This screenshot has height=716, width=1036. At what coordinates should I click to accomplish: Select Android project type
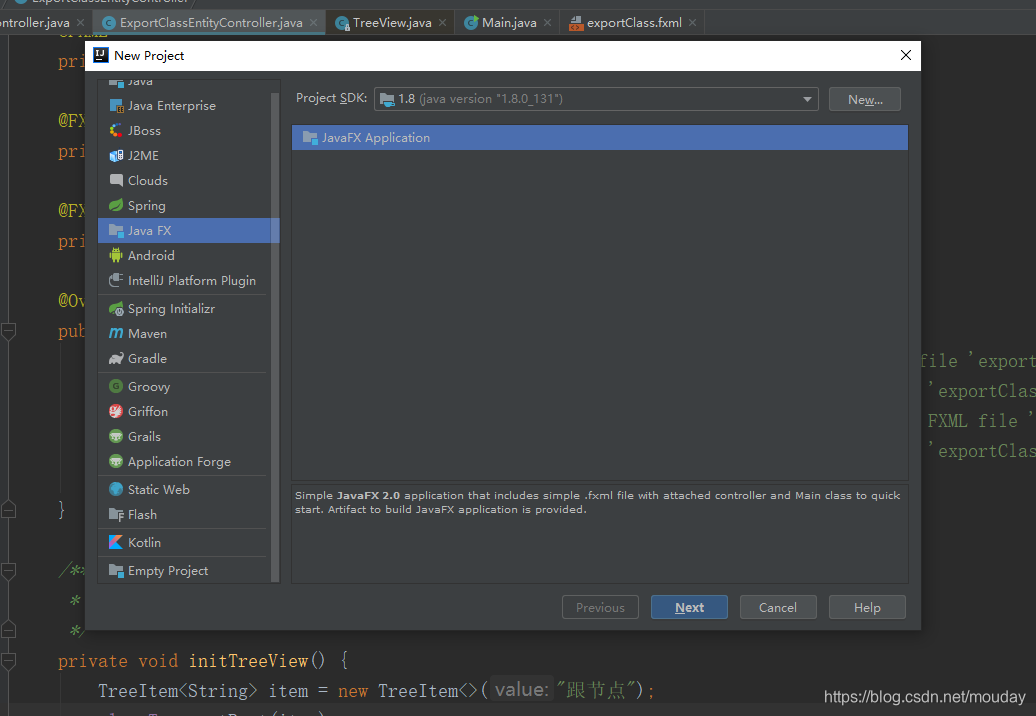pyautogui.click(x=184, y=256)
